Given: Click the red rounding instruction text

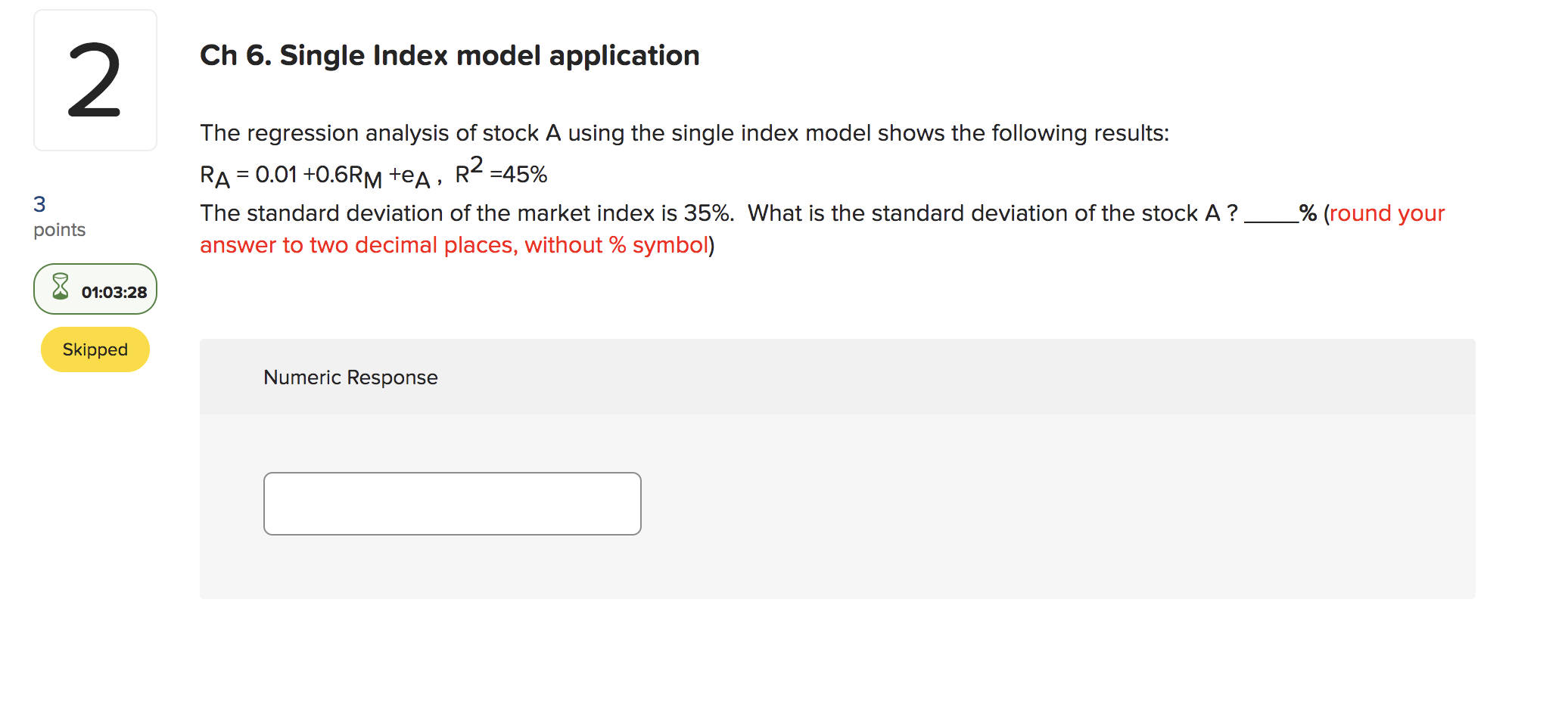Looking at the screenshot, I should click(x=456, y=244).
